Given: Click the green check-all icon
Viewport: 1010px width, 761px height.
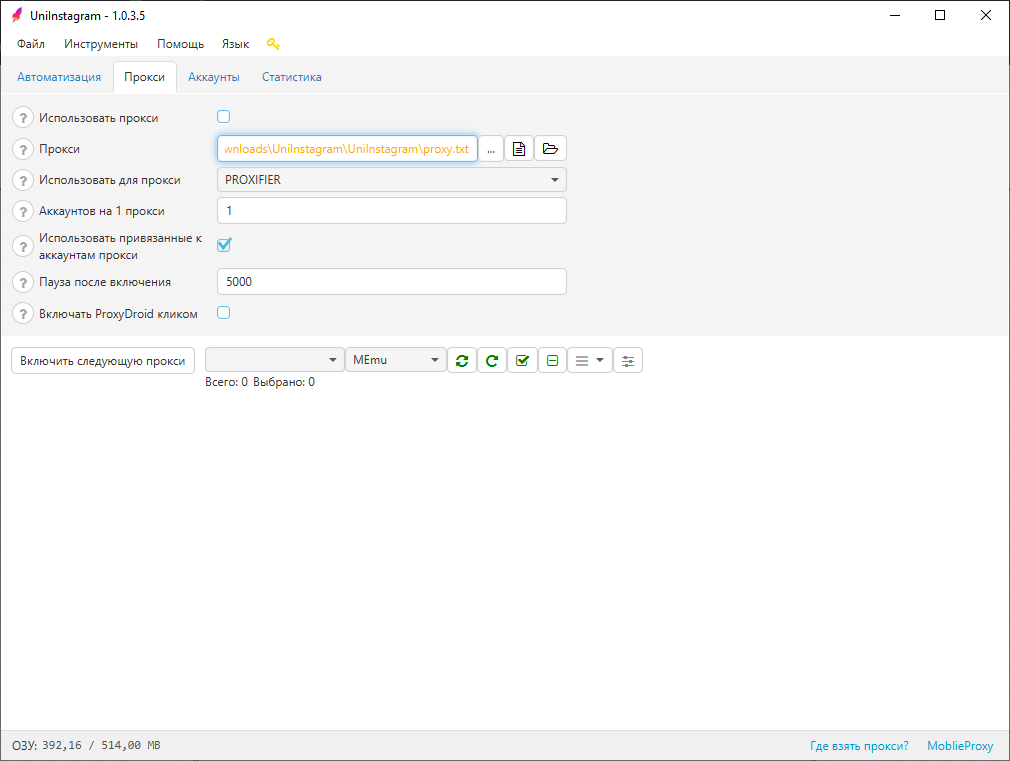Looking at the screenshot, I should (522, 361).
